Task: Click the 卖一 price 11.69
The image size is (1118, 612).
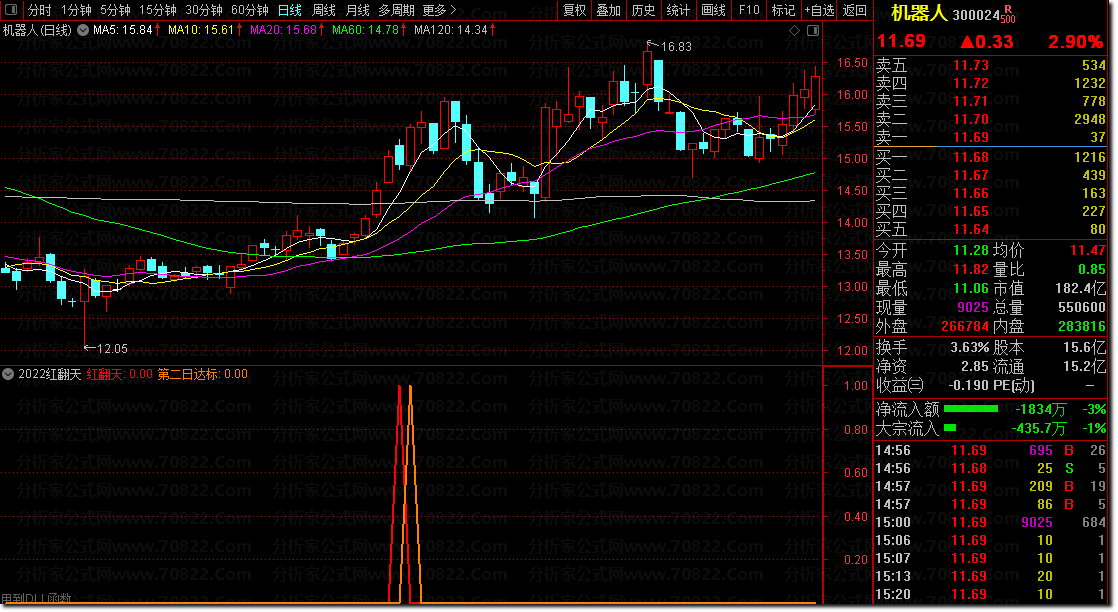Action: (x=971, y=138)
